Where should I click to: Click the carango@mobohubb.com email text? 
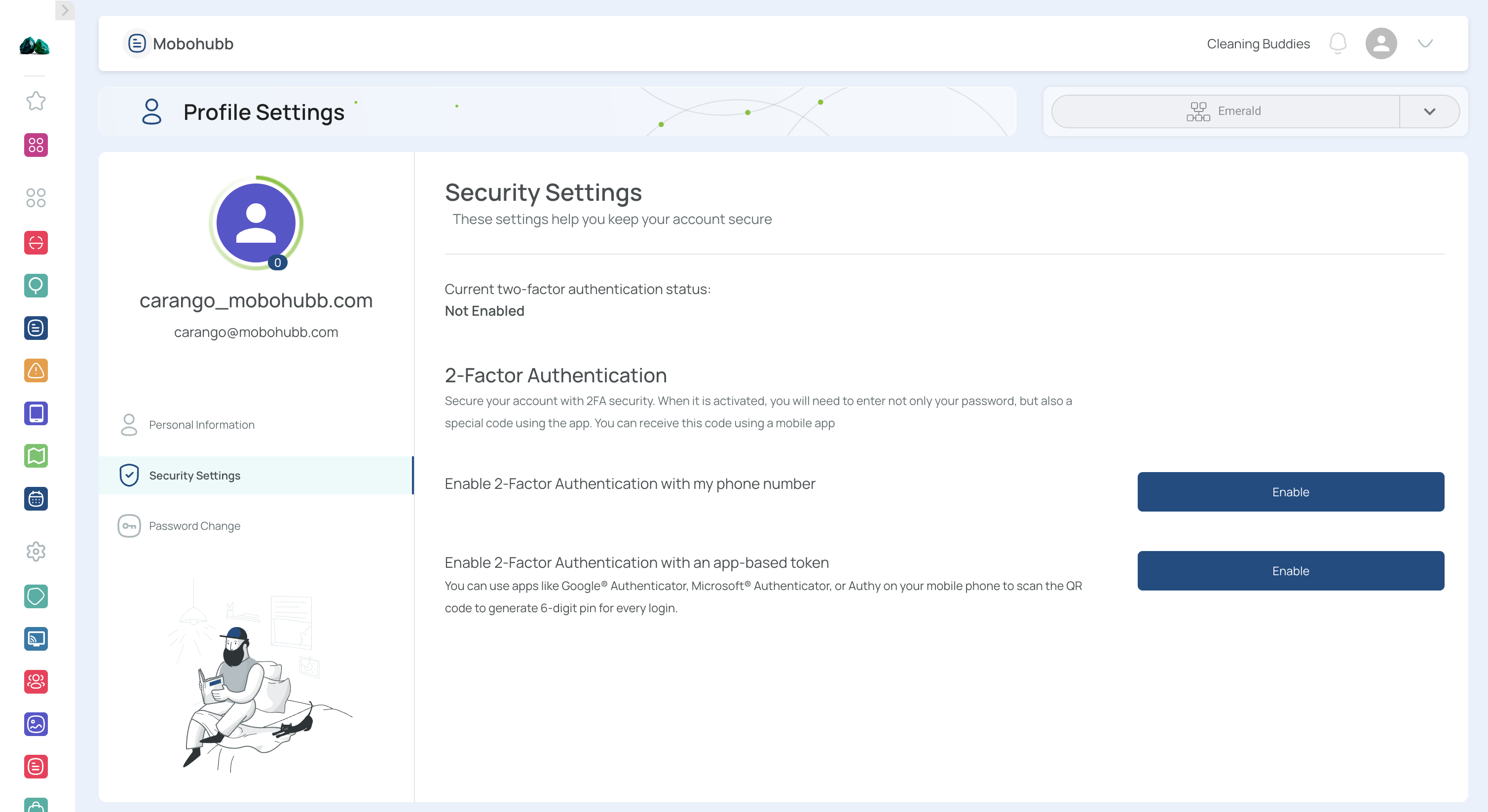coord(256,332)
